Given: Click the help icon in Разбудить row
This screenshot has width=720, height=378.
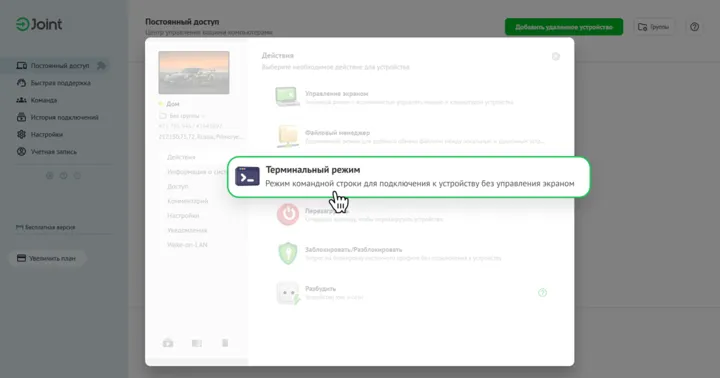Looking at the screenshot, I should [x=542, y=293].
